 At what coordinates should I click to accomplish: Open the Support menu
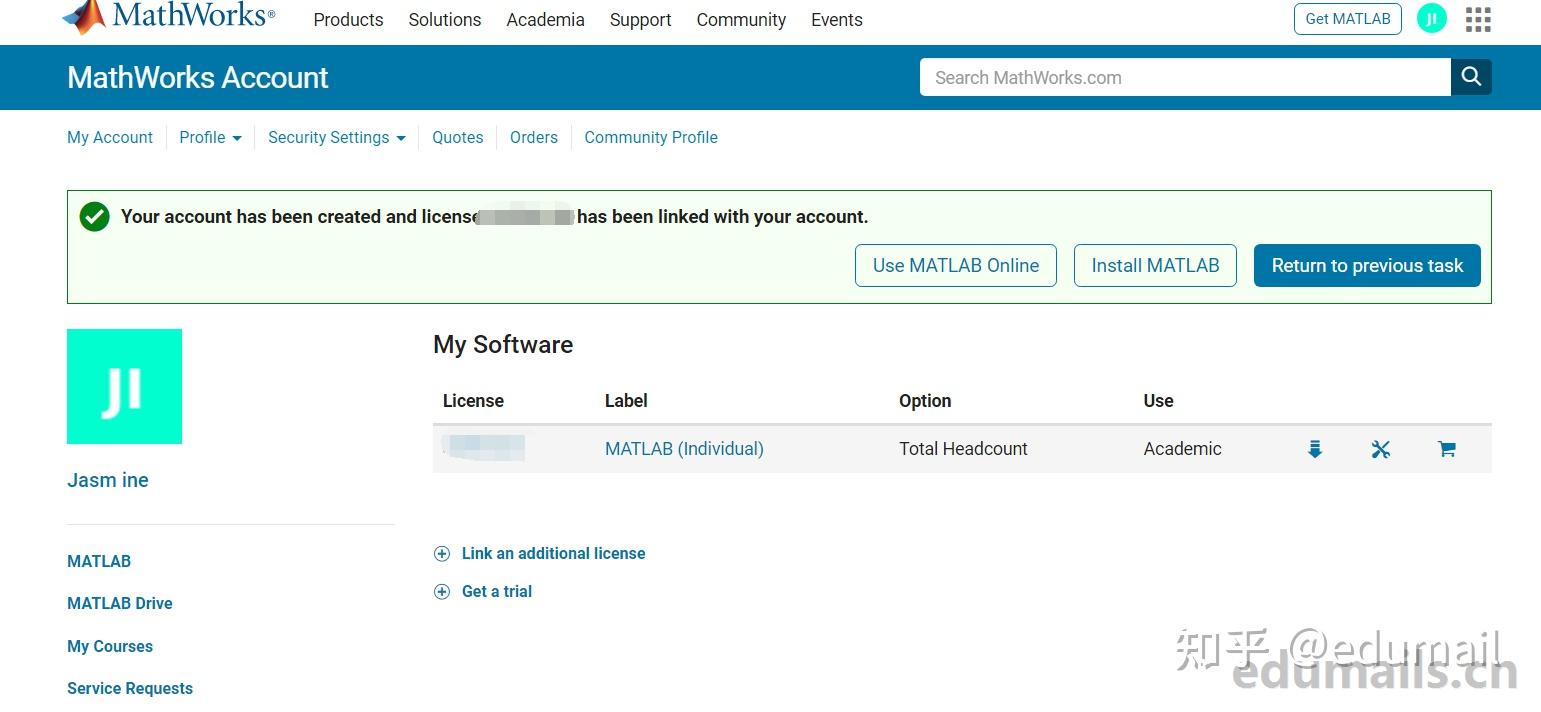641,20
